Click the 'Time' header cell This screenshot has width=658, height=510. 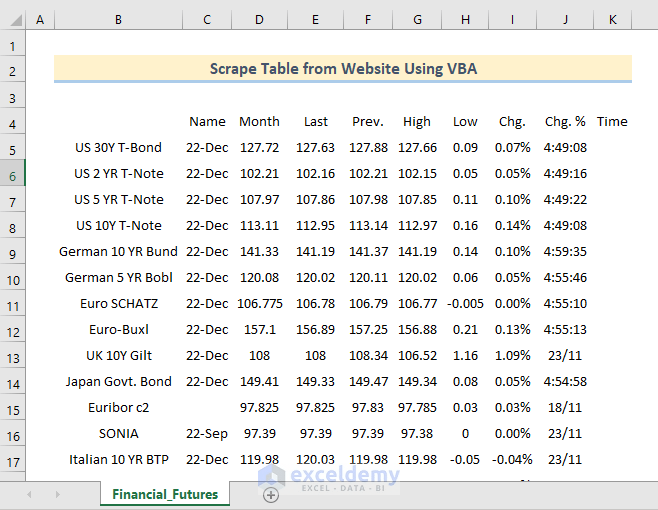(x=612, y=121)
